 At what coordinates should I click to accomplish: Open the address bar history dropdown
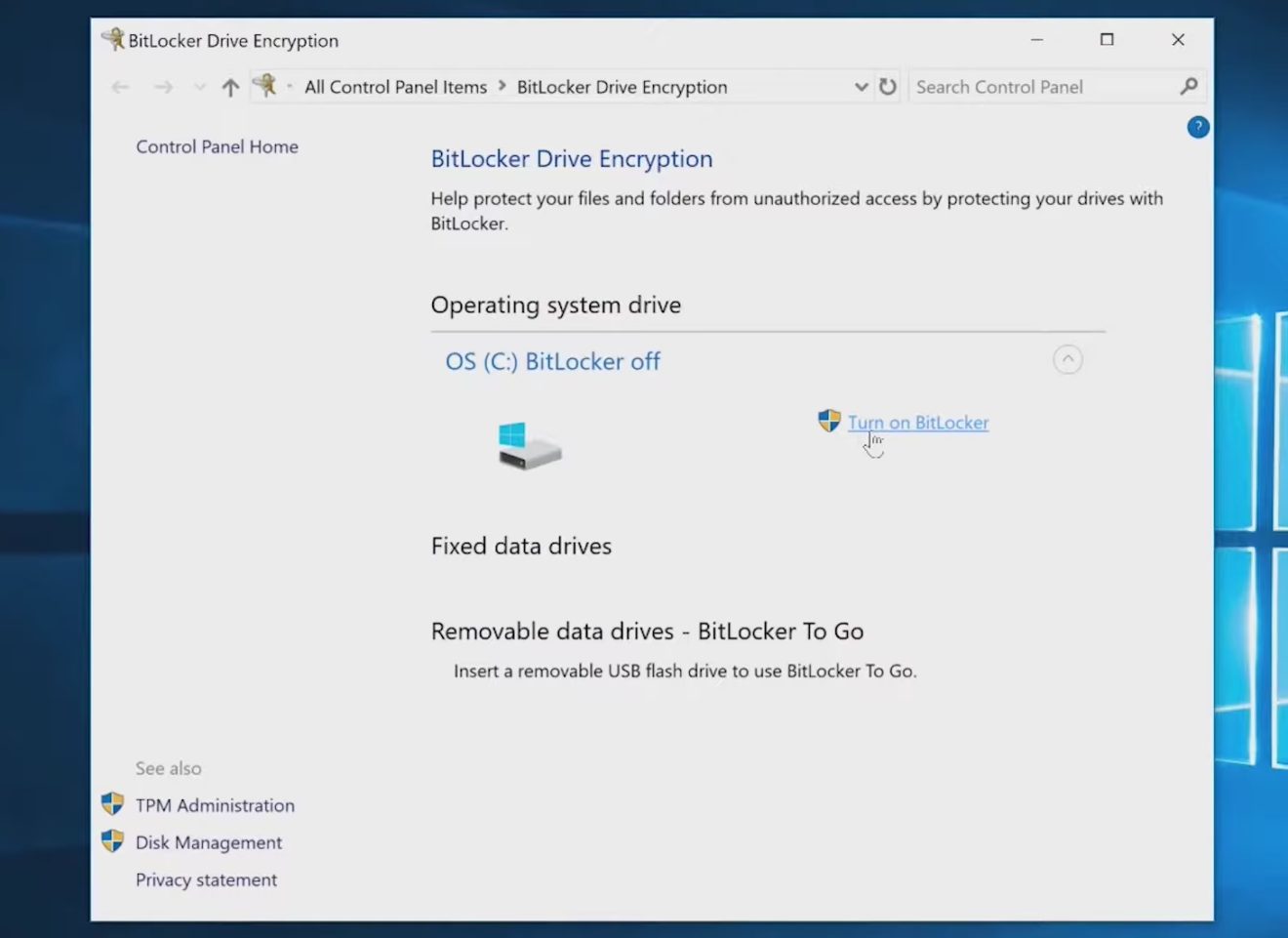(x=861, y=87)
